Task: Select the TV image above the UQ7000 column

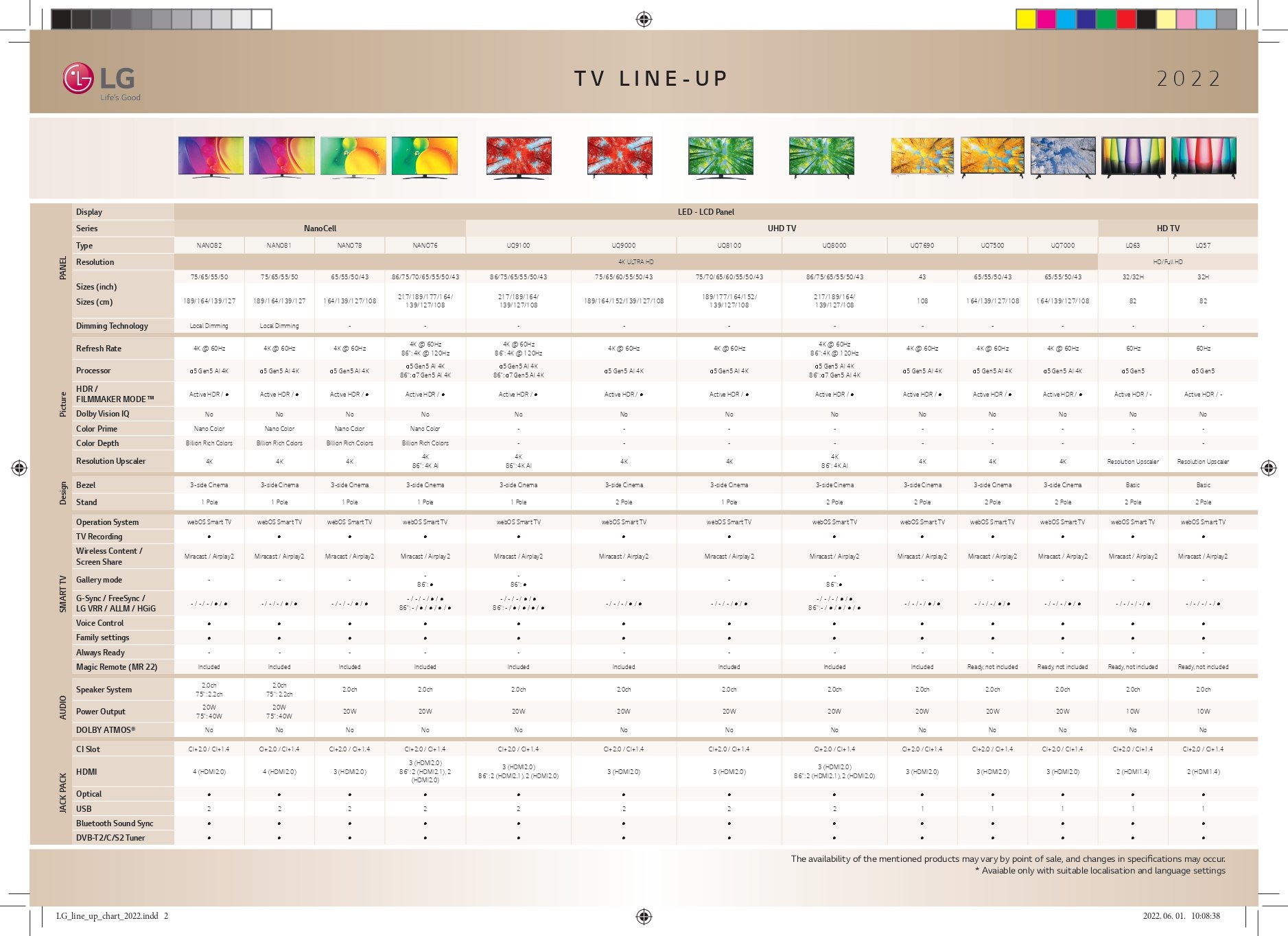Action: (x=1063, y=157)
